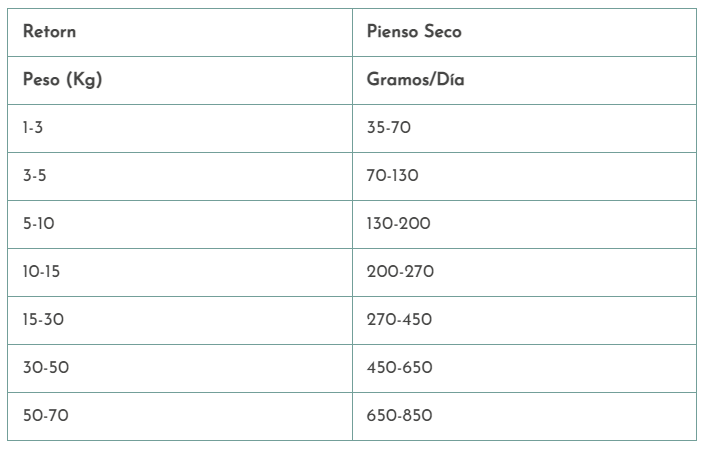Click the text 'Retorn' in the table

[49, 32]
